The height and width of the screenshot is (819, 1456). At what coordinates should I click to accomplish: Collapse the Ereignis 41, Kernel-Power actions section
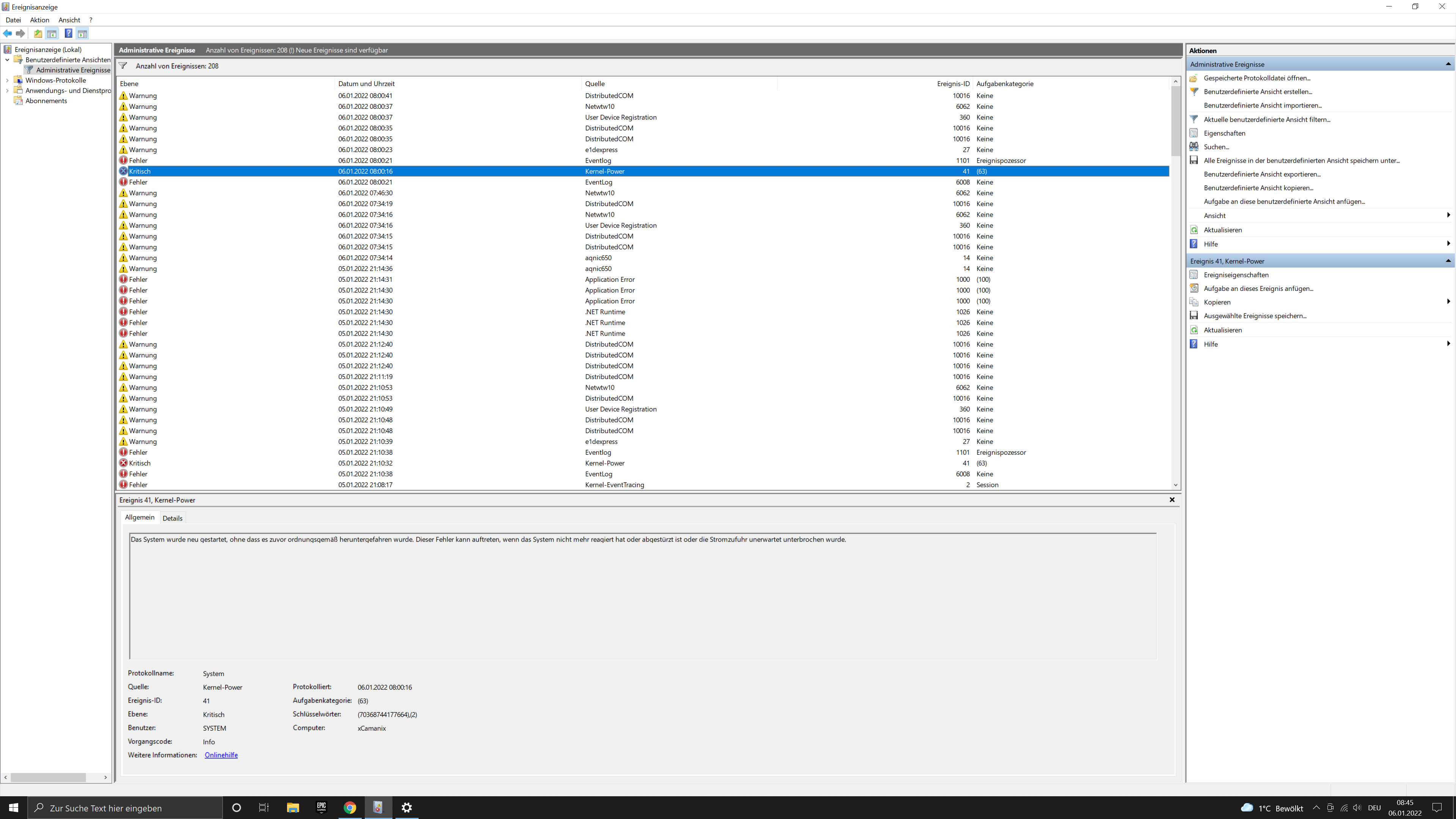1448,261
